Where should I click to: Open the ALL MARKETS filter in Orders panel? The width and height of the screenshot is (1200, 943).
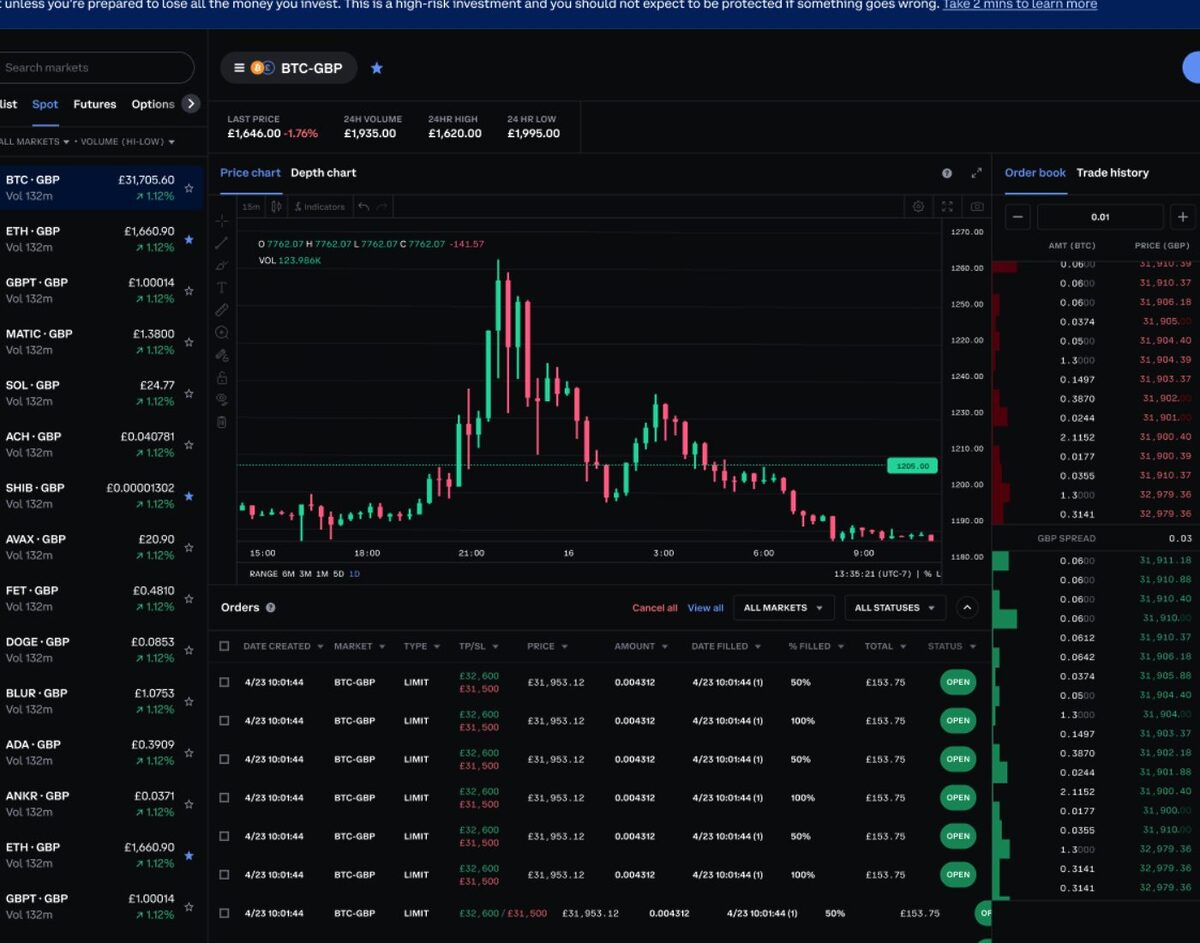pos(784,607)
